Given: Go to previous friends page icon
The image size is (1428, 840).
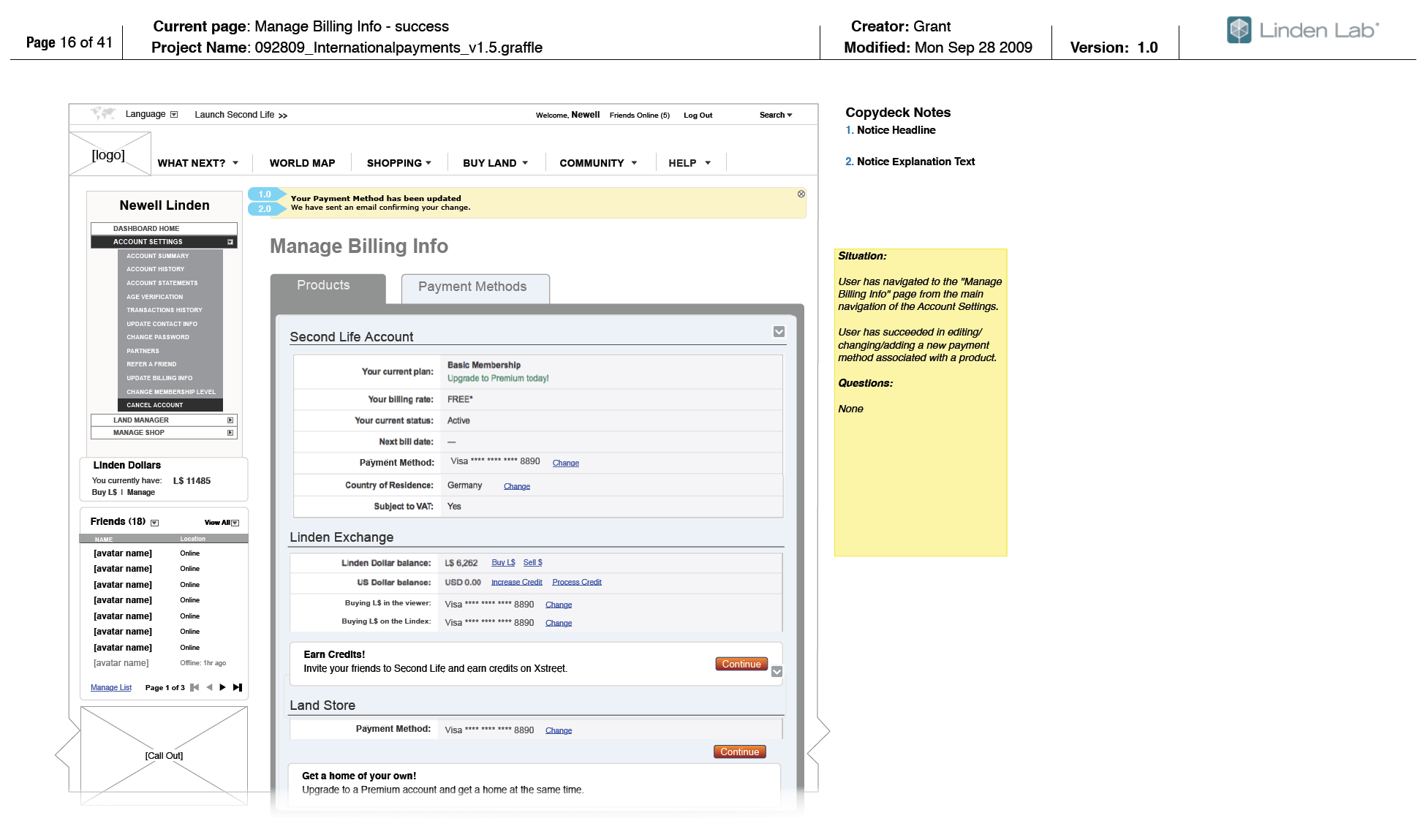Looking at the screenshot, I should click(209, 687).
